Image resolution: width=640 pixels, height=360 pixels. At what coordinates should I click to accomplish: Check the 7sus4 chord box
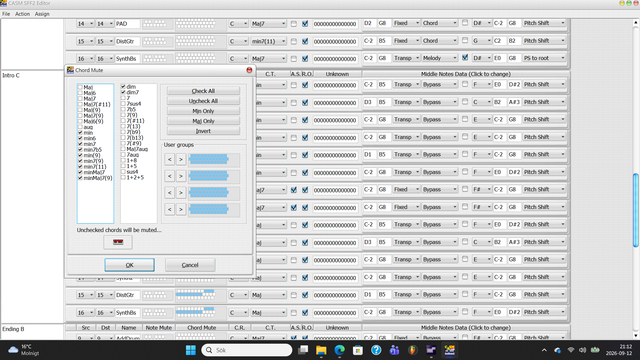123,104
